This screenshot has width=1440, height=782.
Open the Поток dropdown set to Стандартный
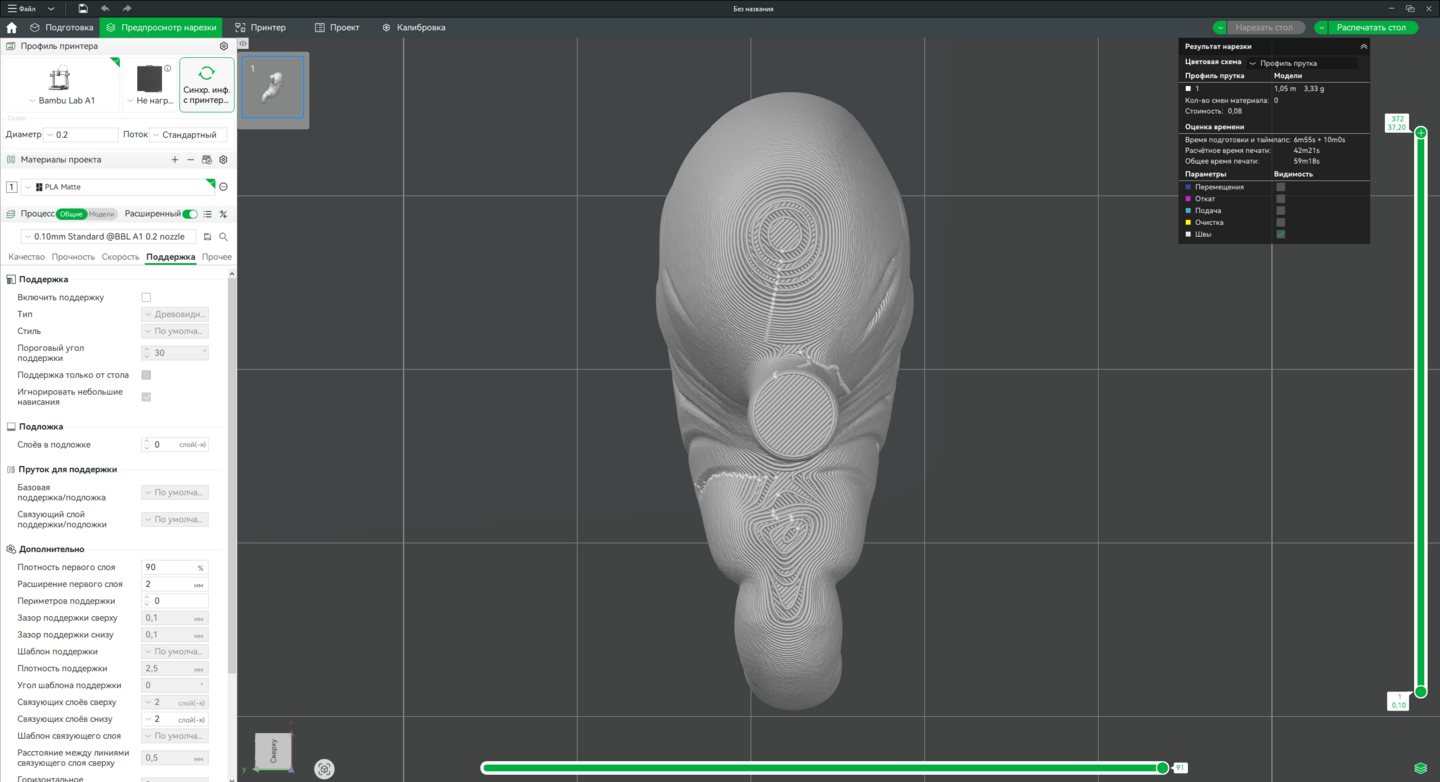(190, 135)
